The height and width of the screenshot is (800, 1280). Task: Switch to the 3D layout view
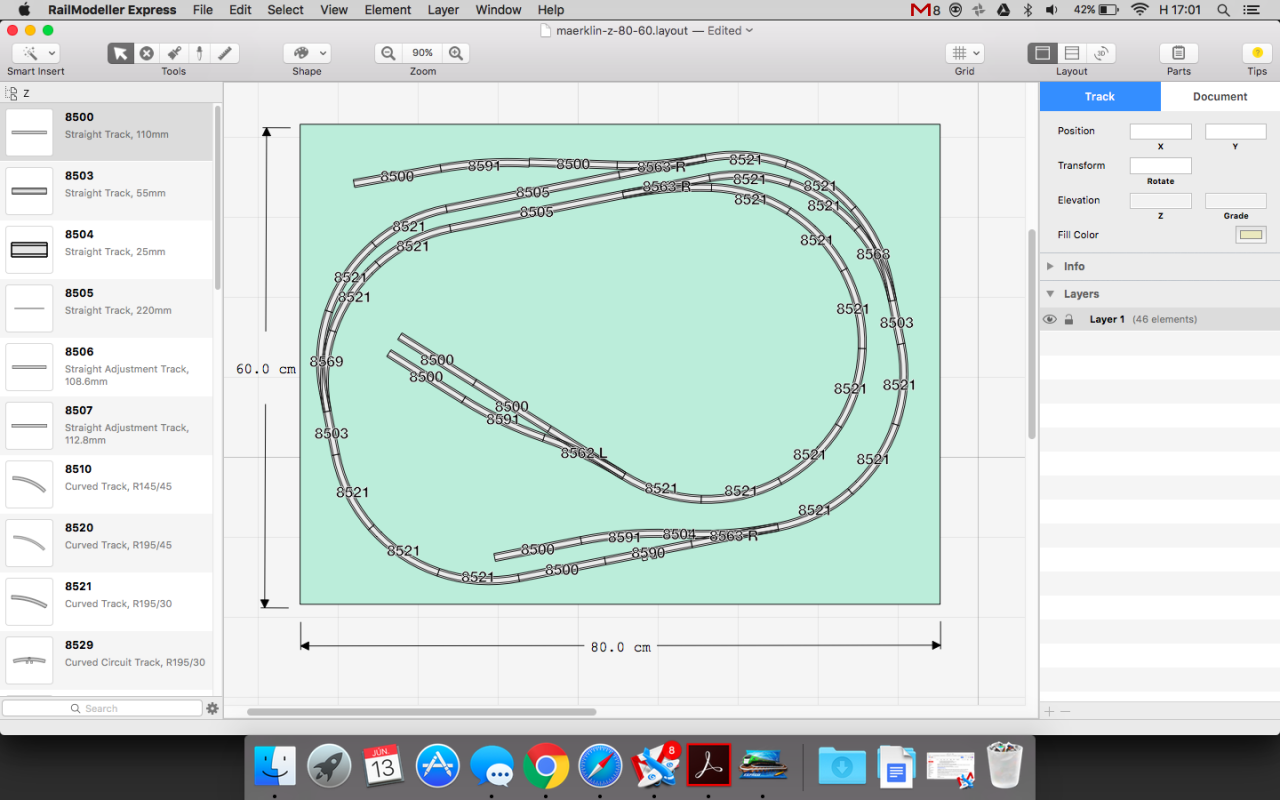[x=1100, y=53]
